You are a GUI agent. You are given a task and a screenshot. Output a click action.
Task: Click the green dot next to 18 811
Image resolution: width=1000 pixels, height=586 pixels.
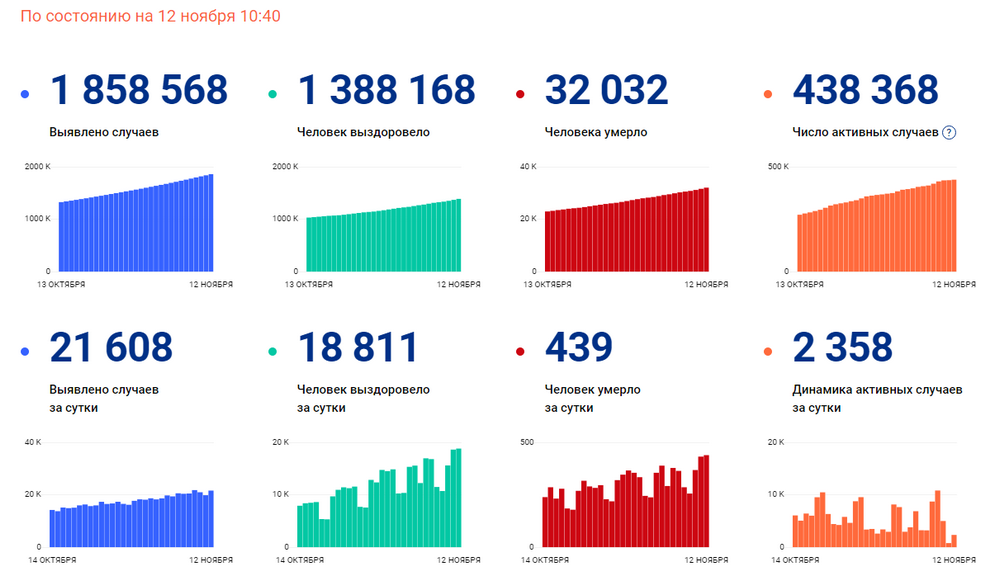273,351
